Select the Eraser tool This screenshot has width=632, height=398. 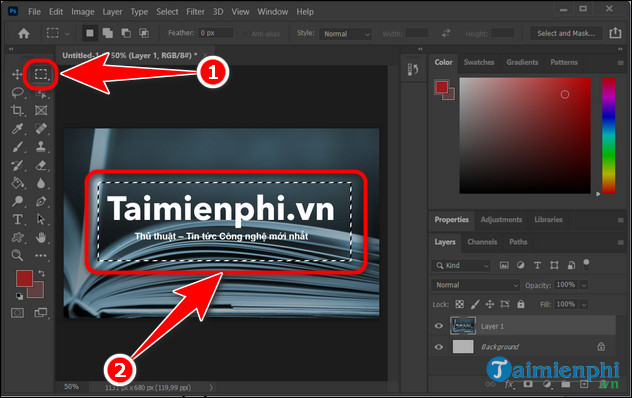[x=41, y=165]
